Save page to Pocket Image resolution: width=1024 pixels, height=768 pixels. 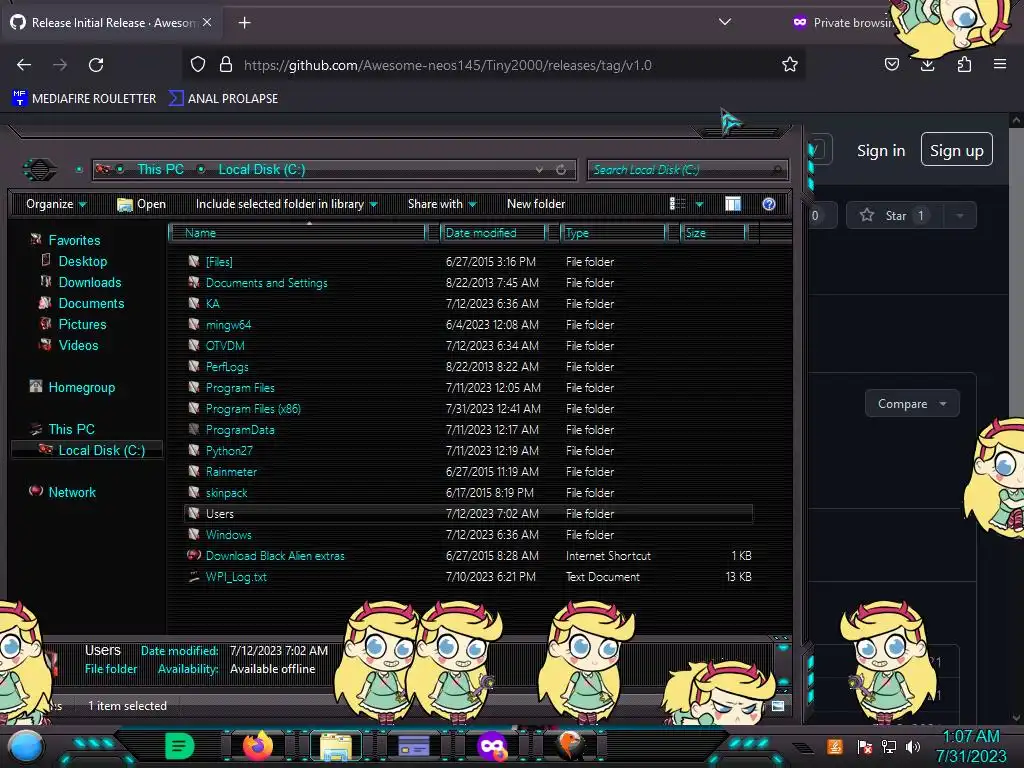(891, 65)
